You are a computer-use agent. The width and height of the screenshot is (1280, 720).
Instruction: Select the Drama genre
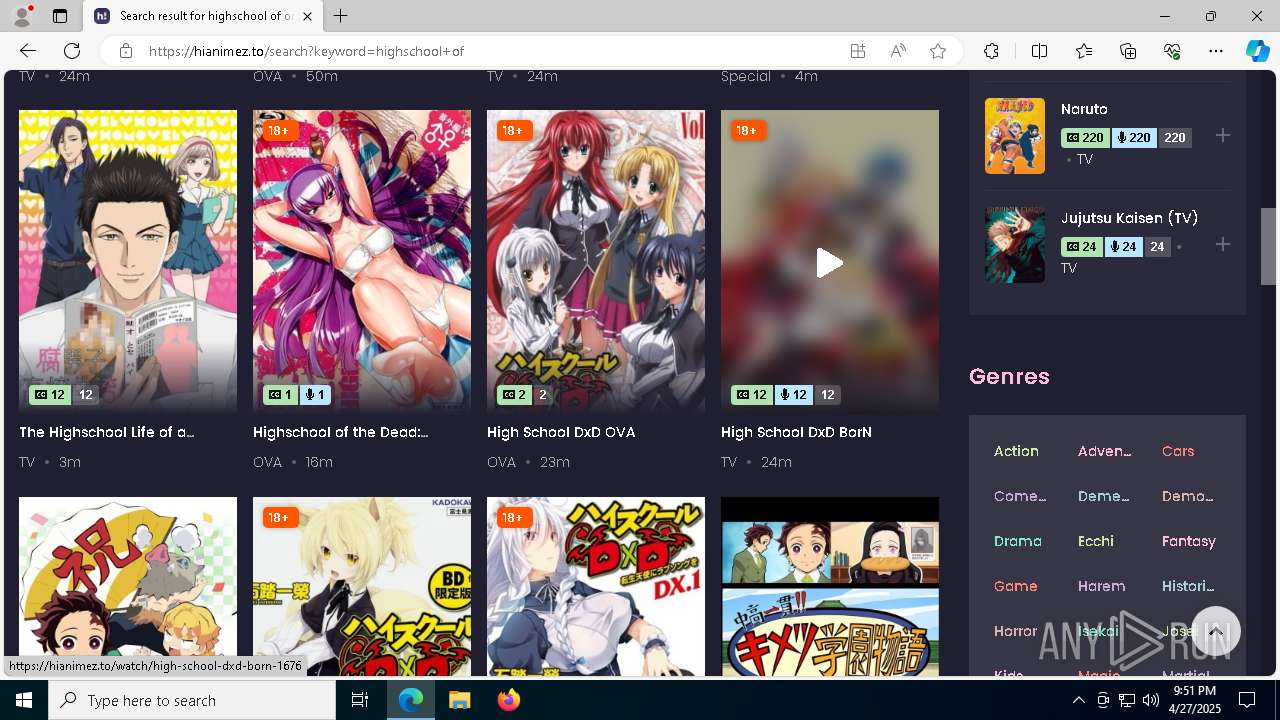tap(1018, 541)
